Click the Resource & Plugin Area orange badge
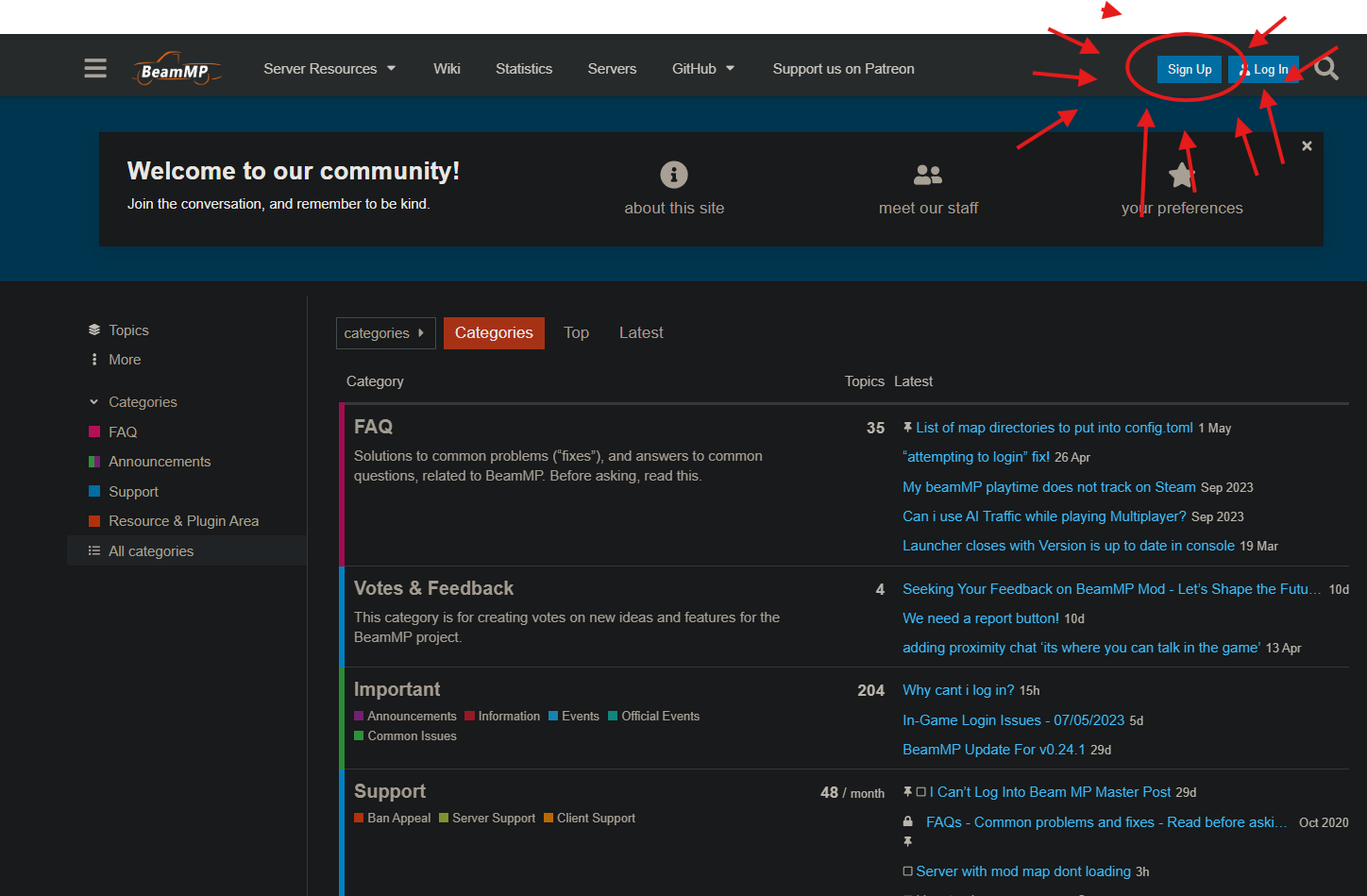 click(x=94, y=521)
